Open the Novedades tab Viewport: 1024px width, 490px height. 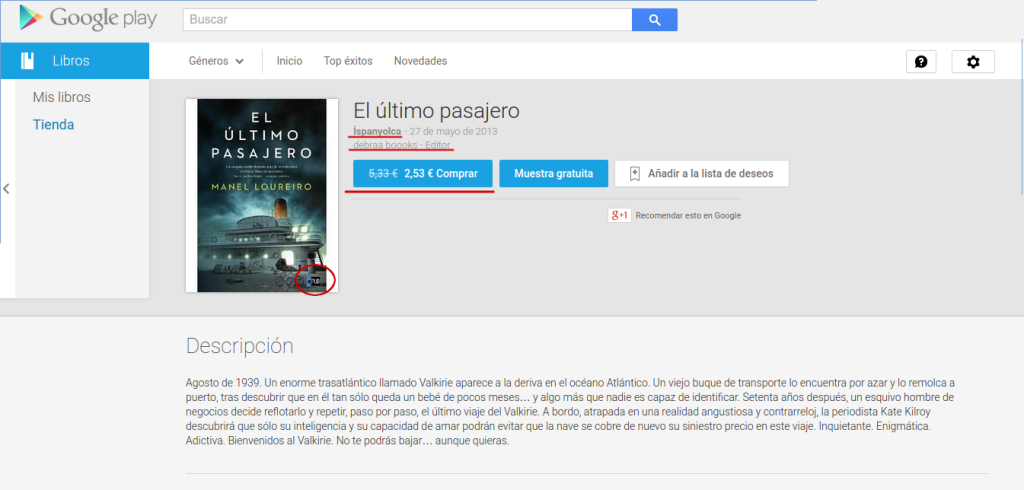421,61
